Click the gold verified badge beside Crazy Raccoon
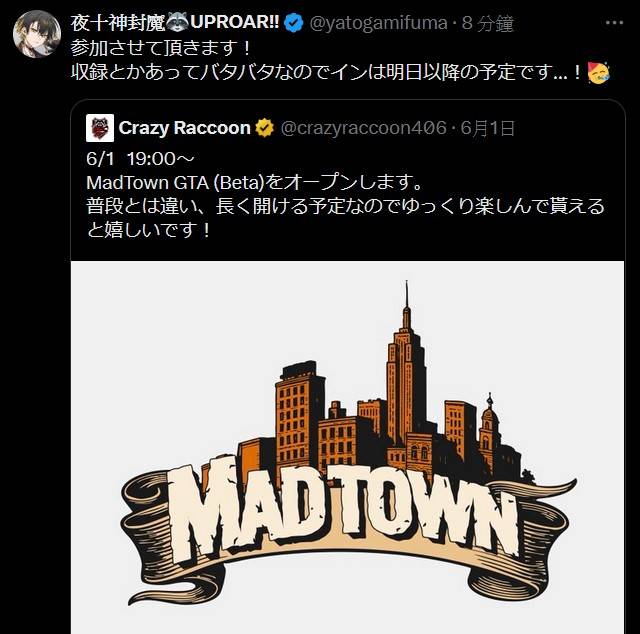This screenshot has width=640, height=634. (x=264, y=128)
